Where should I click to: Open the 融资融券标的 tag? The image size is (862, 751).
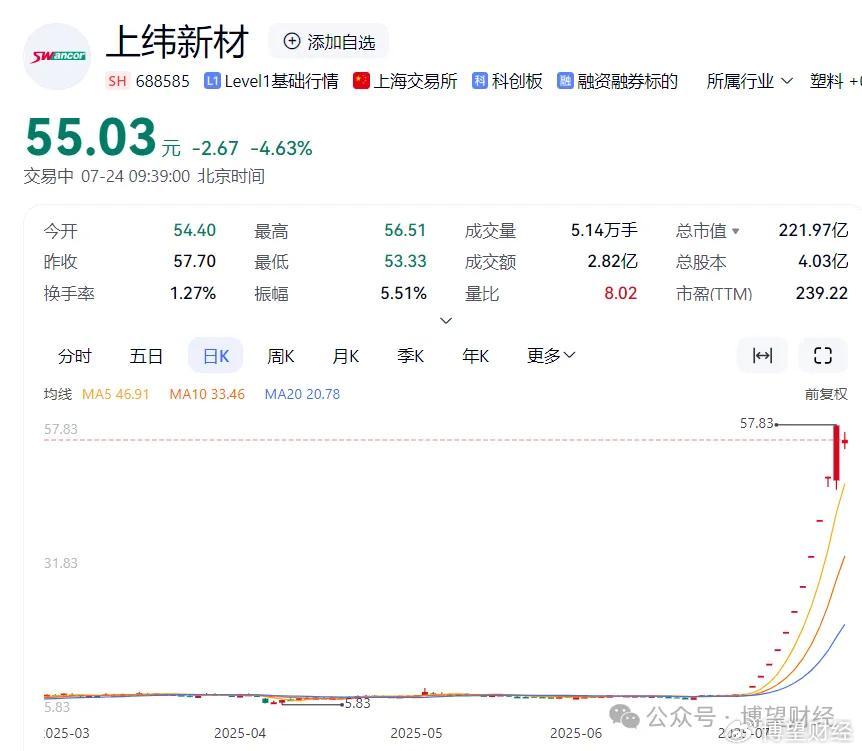point(627,81)
